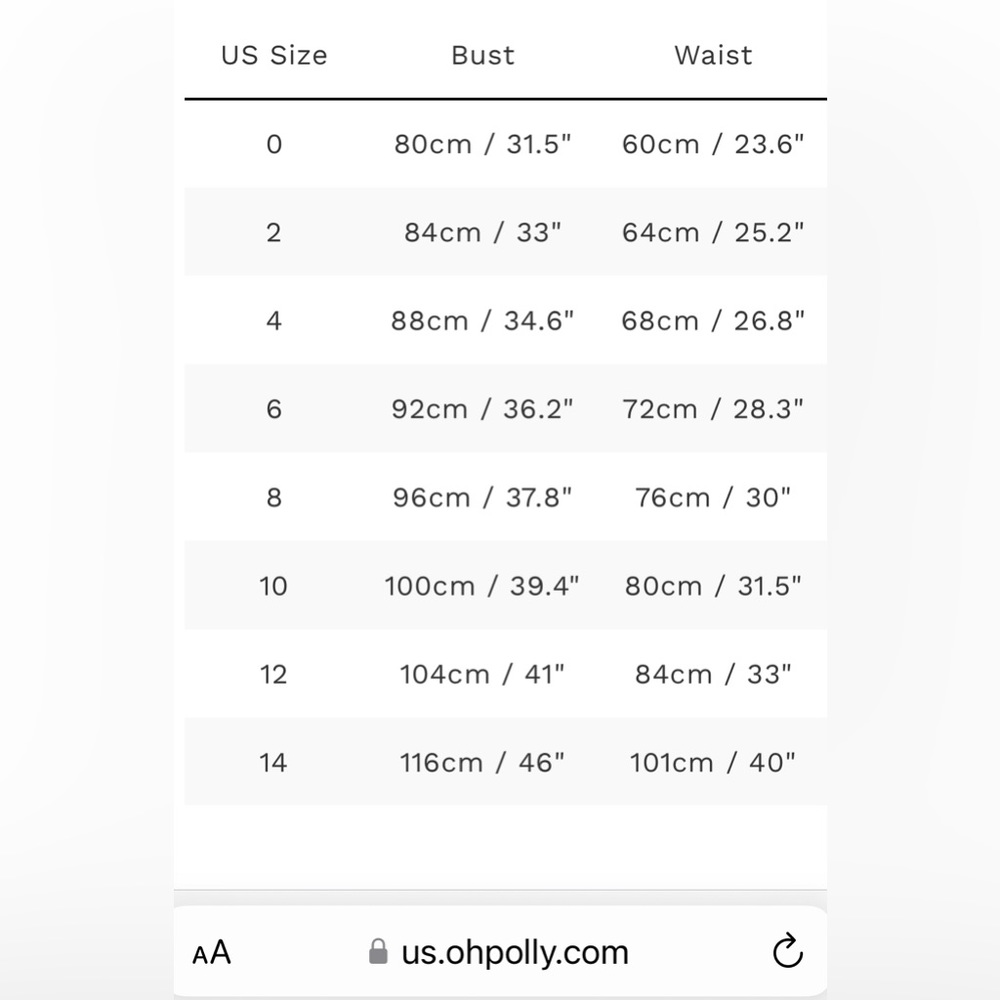Click the 72cm / 28.3" waist value
This screenshot has width=1000, height=1000.
click(713, 409)
